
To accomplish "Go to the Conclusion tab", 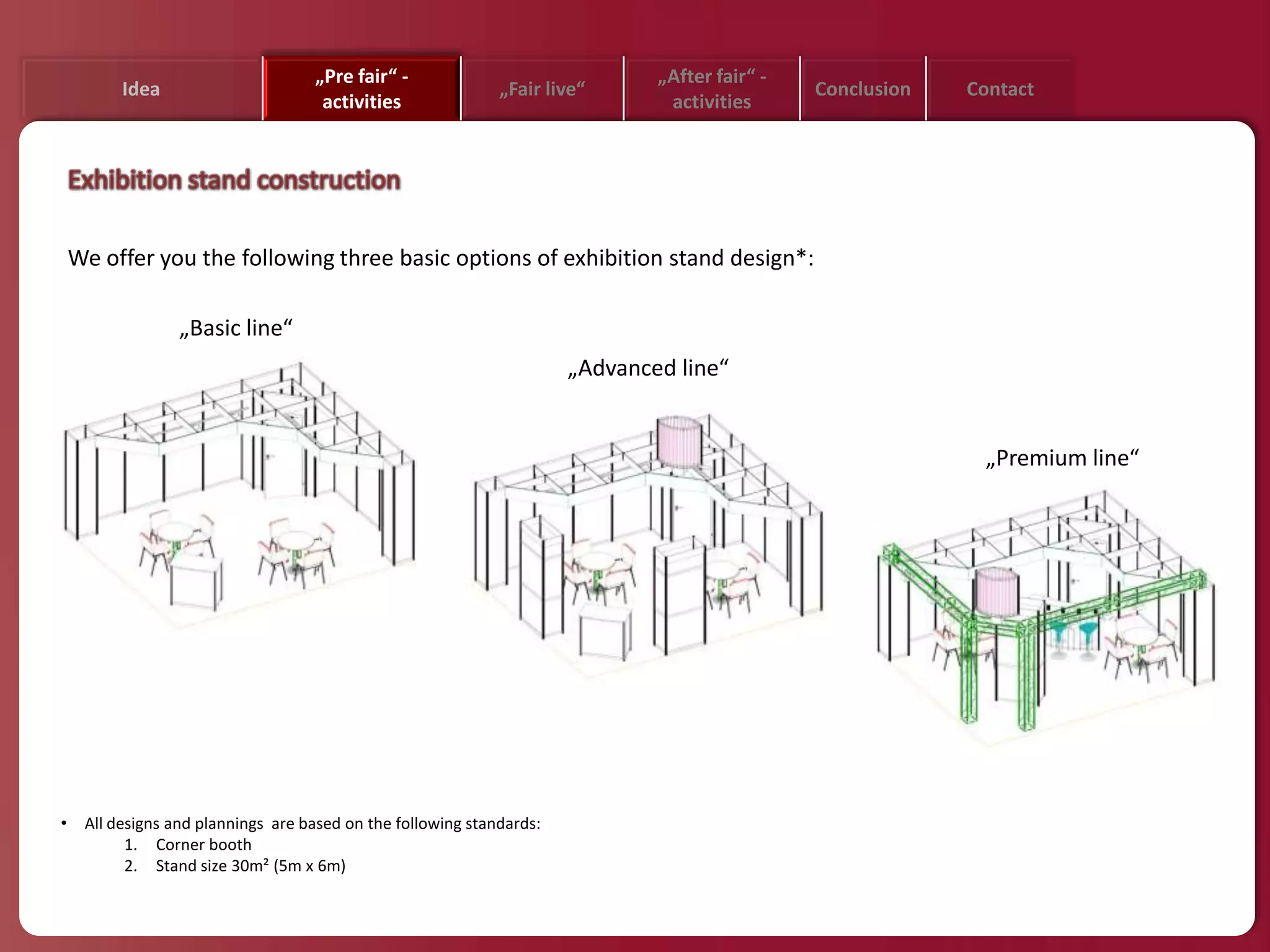I will 863,89.
